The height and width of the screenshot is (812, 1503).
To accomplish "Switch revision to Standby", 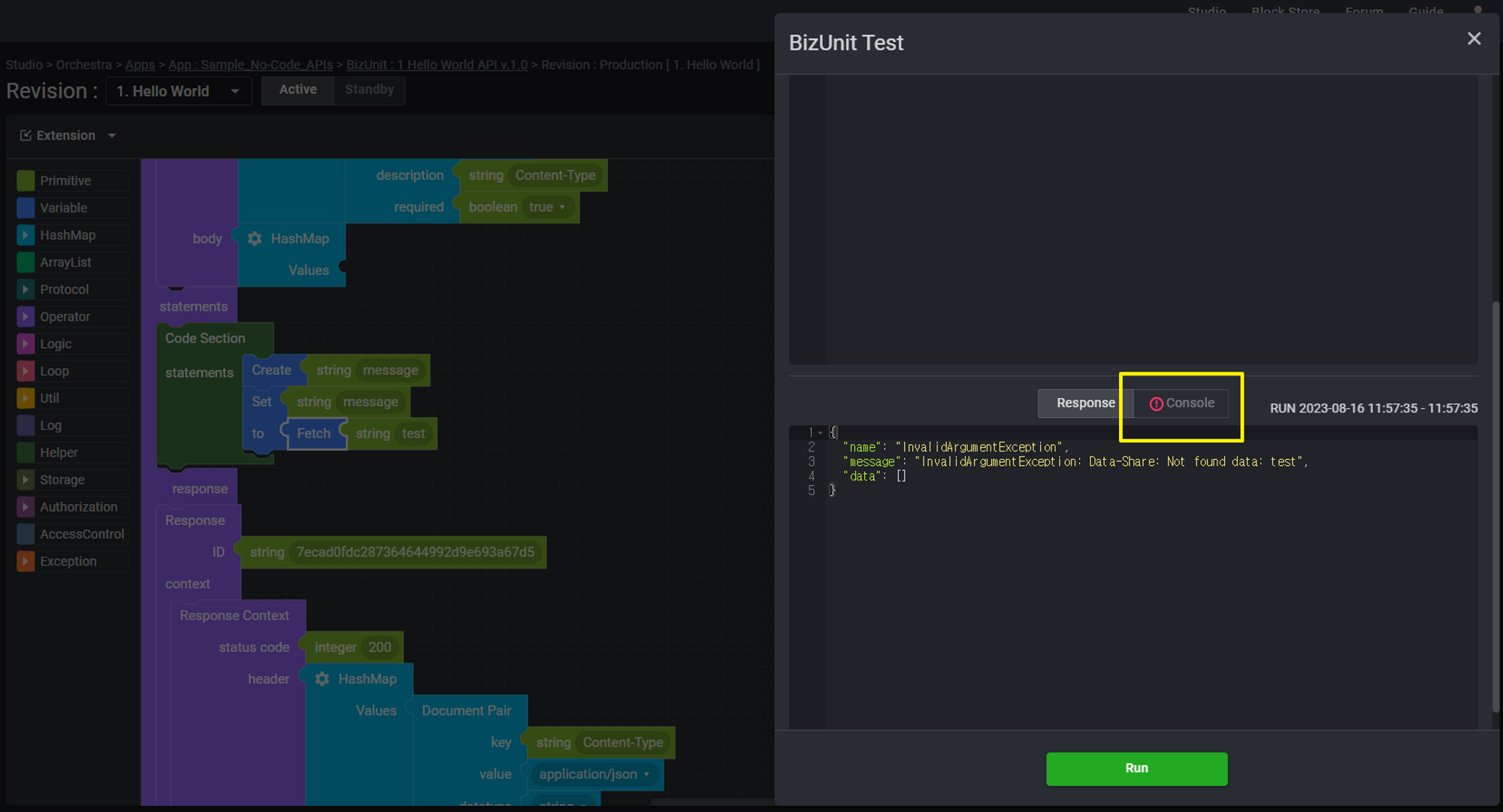I will tap(369, 89).
